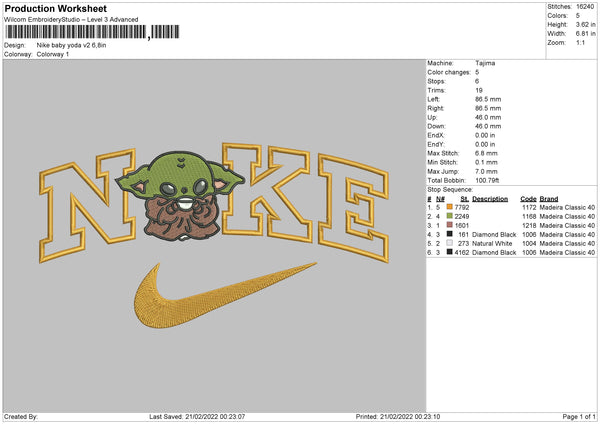Click the "Description" column header

(490, 199)
